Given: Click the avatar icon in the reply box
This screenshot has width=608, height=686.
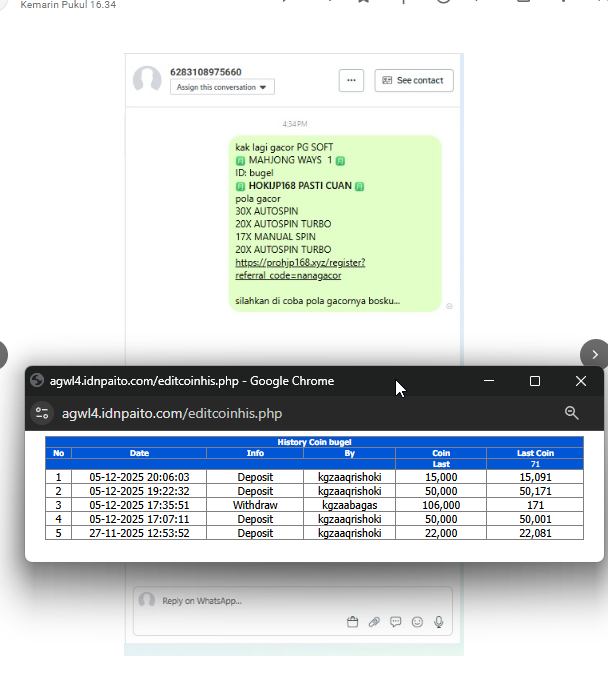Looking at the screenshot, I should tap(147, 600).
